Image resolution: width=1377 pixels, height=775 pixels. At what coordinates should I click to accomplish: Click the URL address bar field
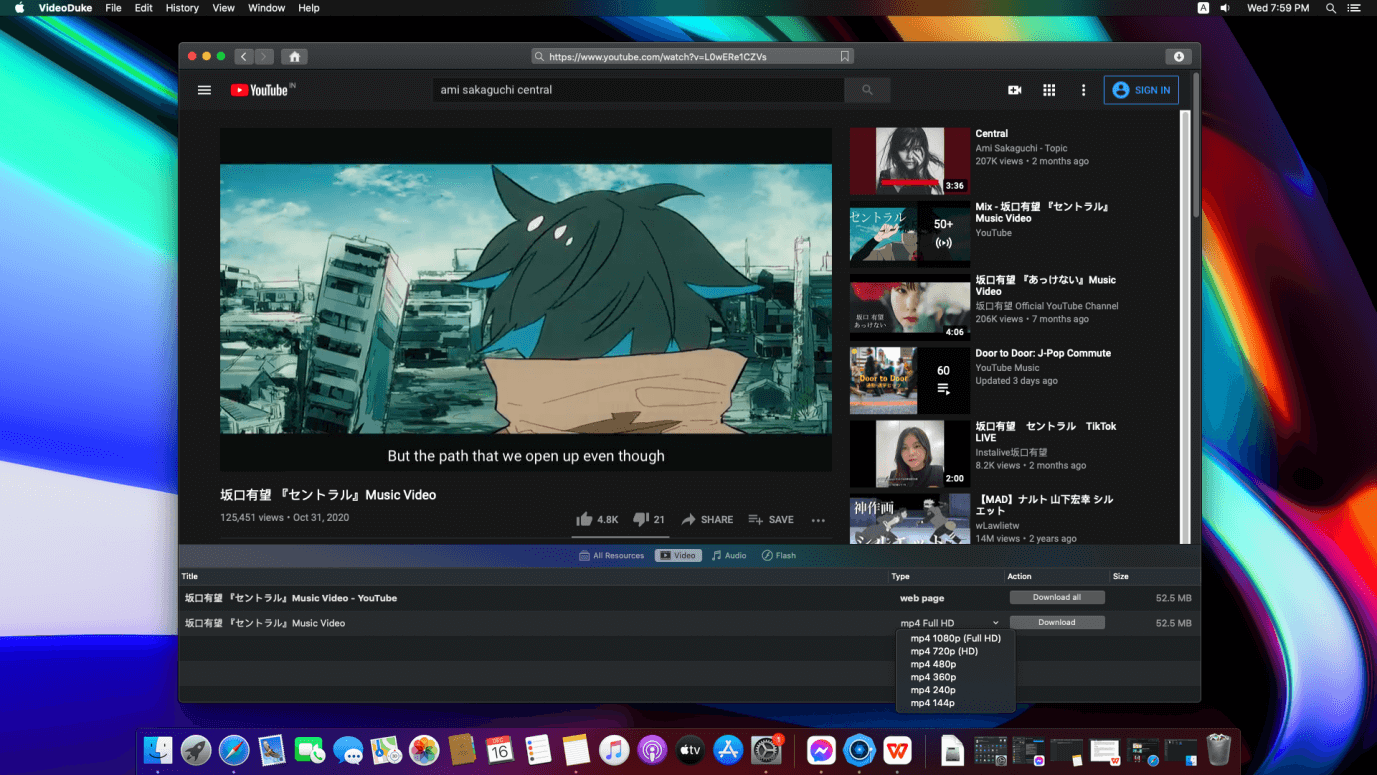tap(693, 57)
